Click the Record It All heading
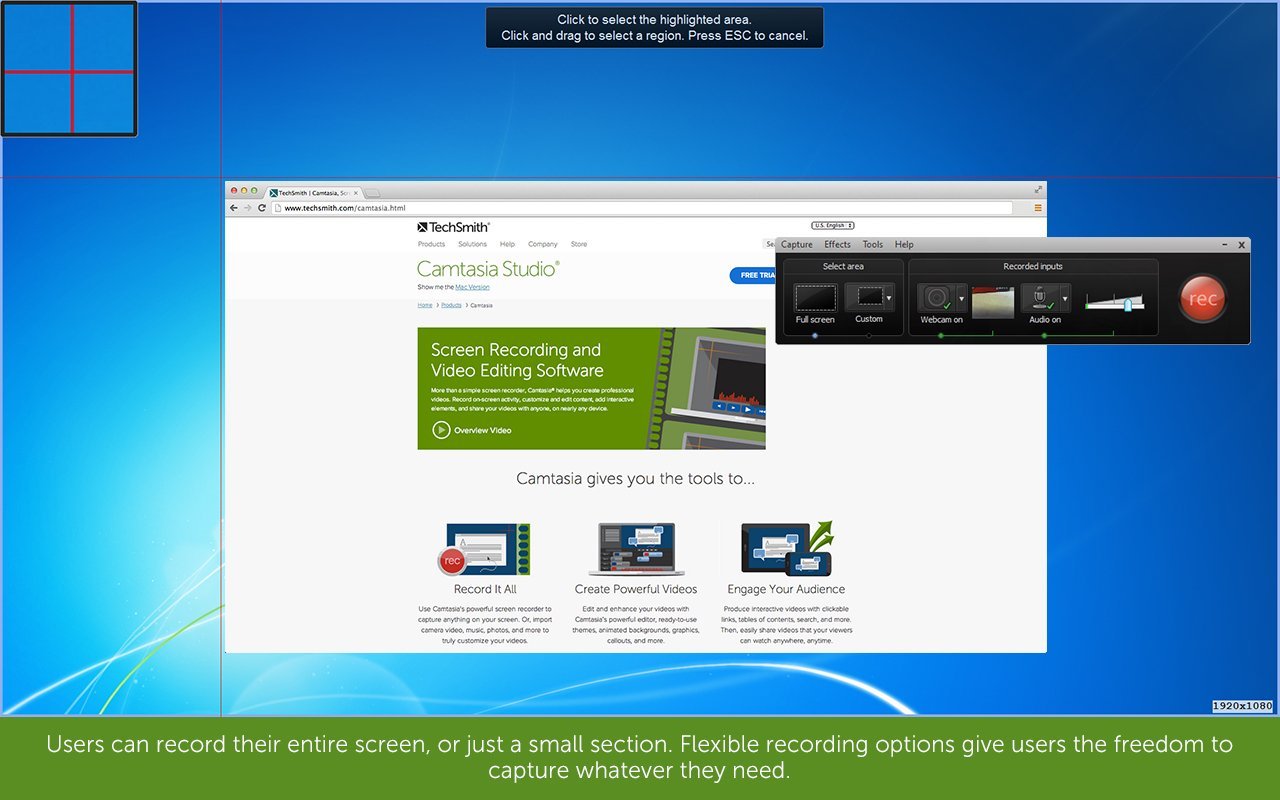The width and height of the screenshot is (1280, 800). tap(485, 590)
